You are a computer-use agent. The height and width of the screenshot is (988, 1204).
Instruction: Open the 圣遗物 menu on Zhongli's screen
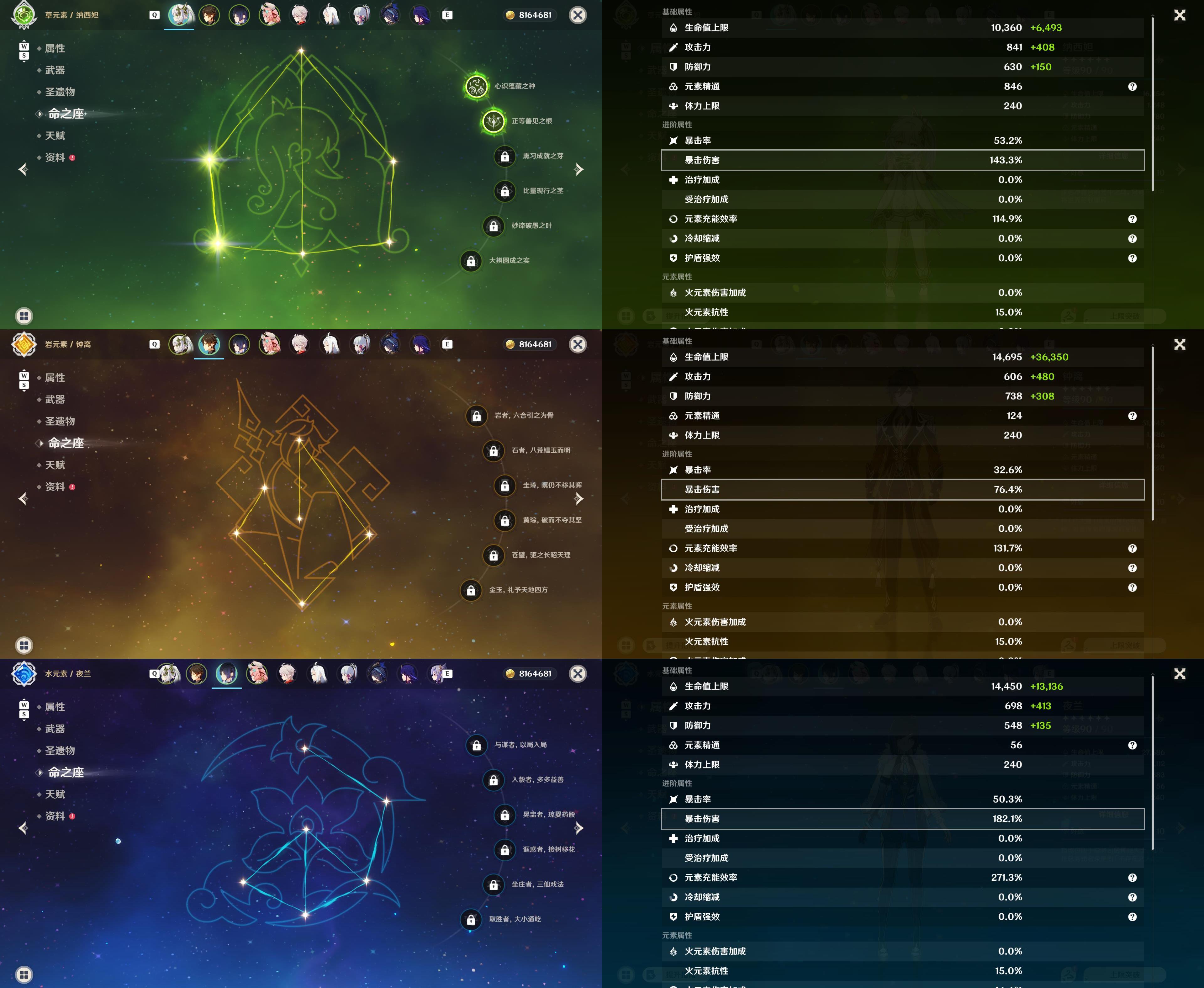pos(60,421)
